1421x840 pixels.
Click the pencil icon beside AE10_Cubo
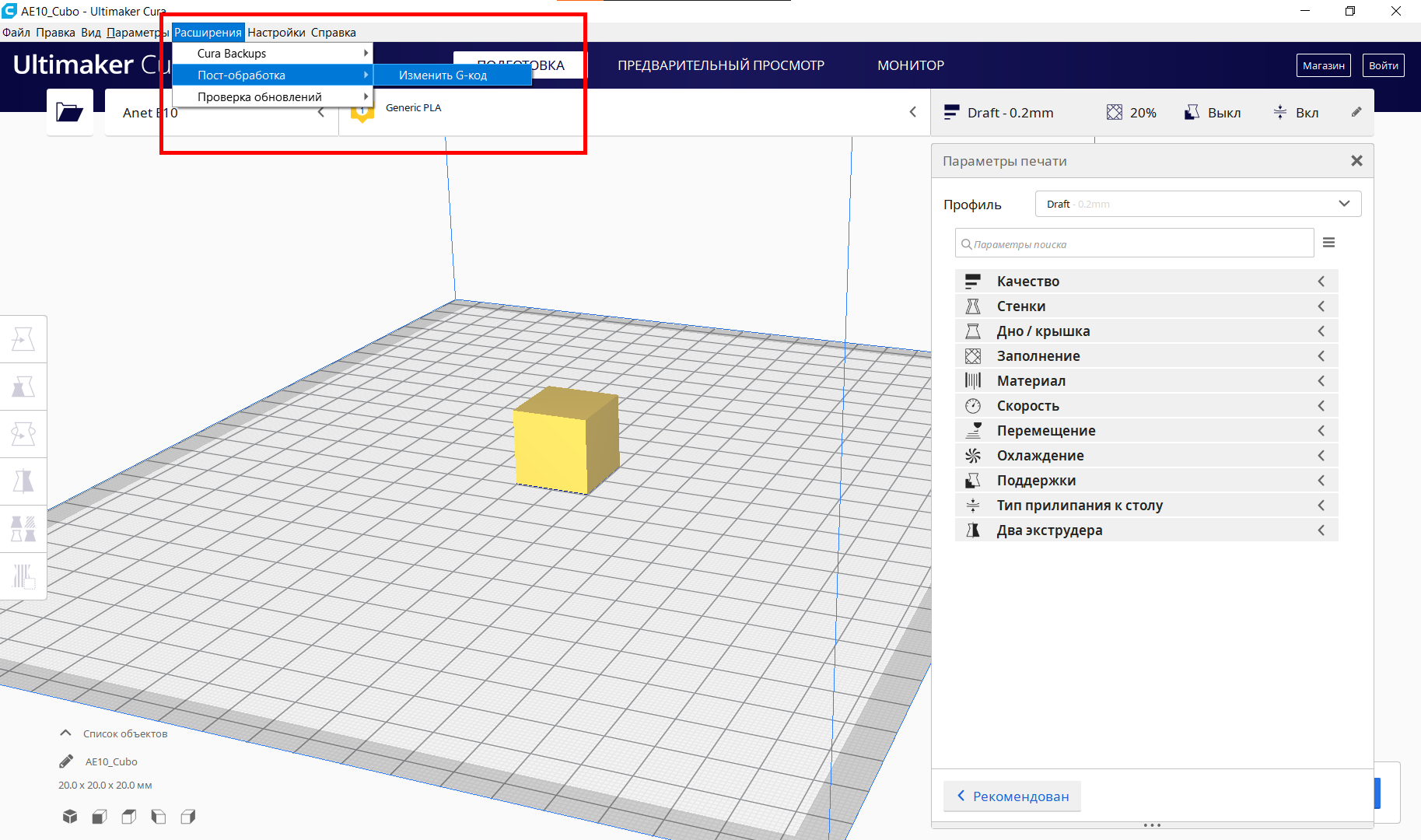[x=66, y=761]
